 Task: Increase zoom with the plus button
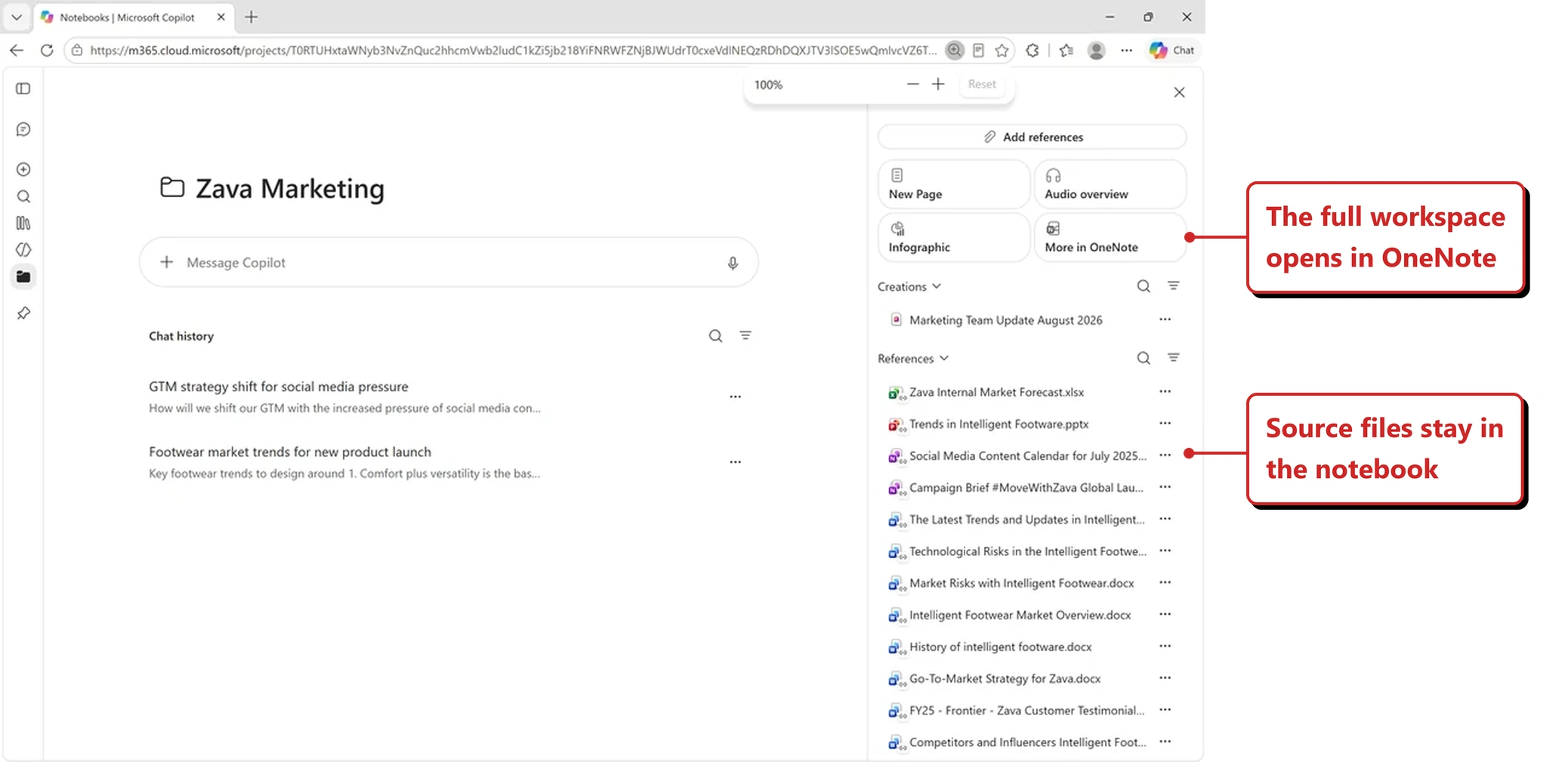(938, 84)
